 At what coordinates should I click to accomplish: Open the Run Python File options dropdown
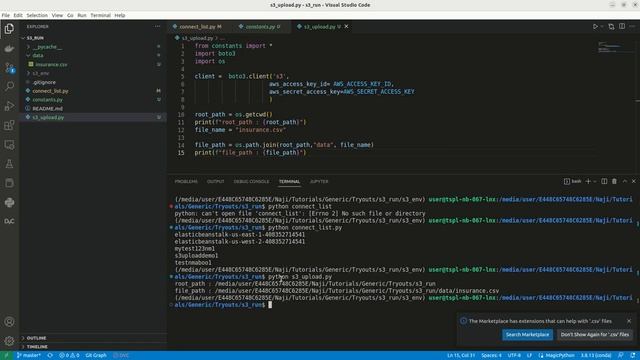point(602,27)
